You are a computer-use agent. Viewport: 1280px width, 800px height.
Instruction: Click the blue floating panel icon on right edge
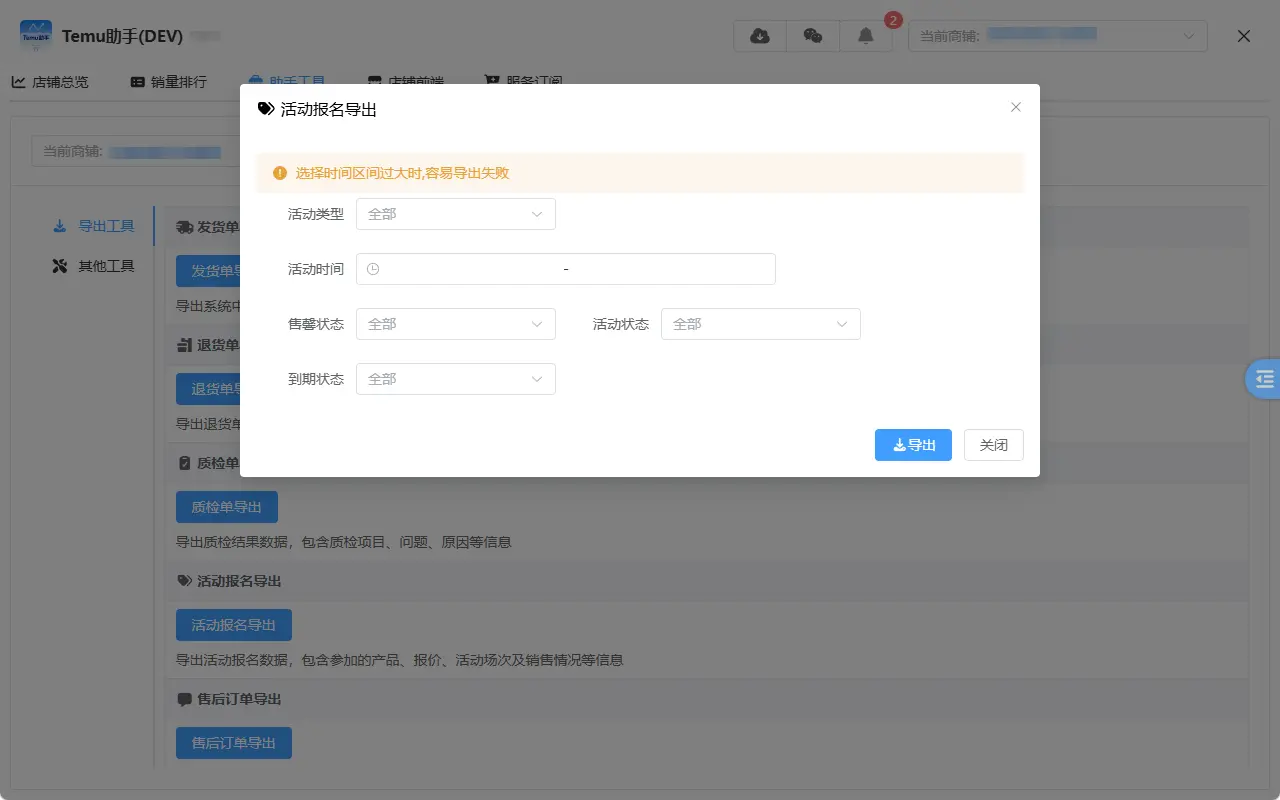pos(1264,379)
